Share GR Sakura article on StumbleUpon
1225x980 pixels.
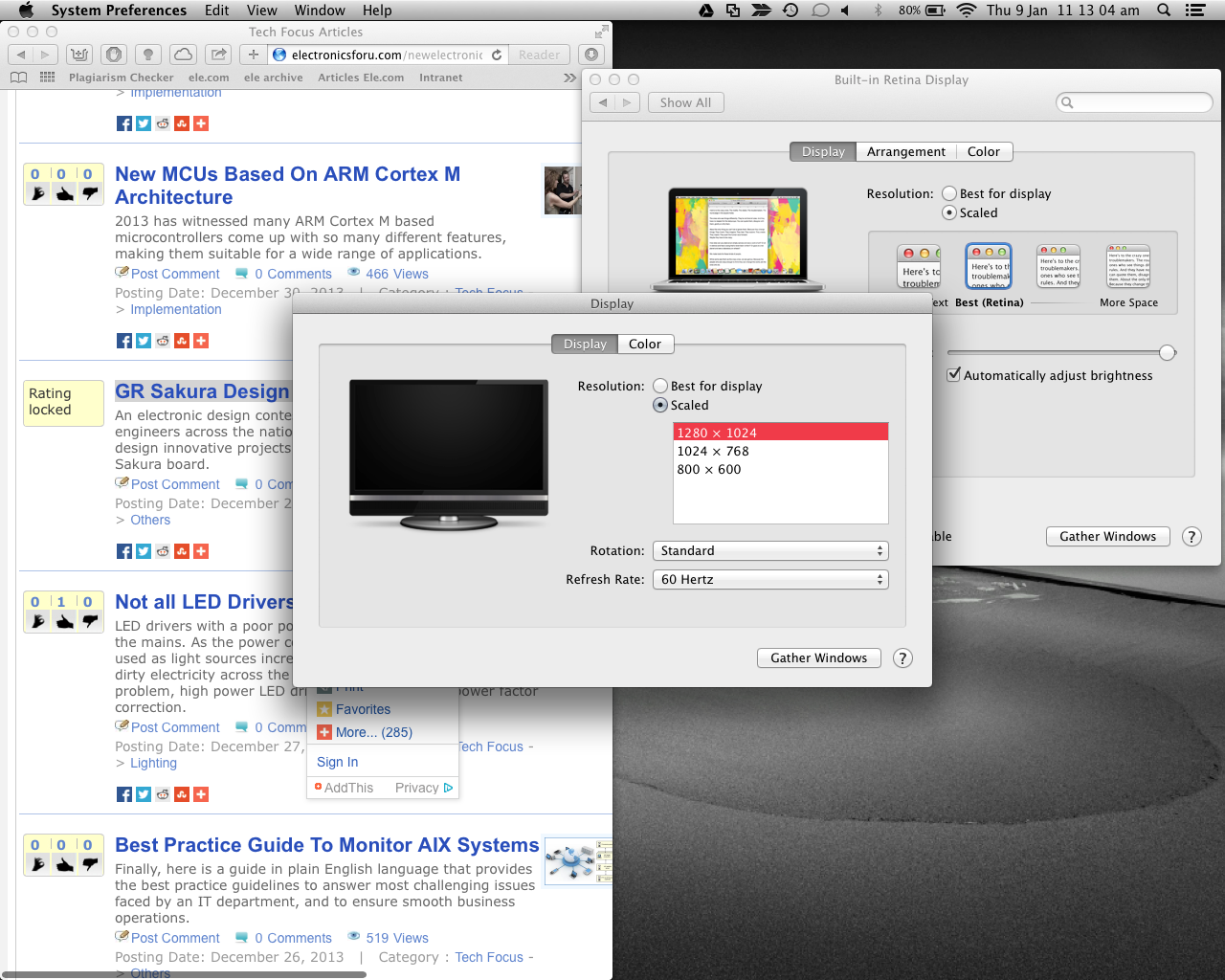[182, 551]
